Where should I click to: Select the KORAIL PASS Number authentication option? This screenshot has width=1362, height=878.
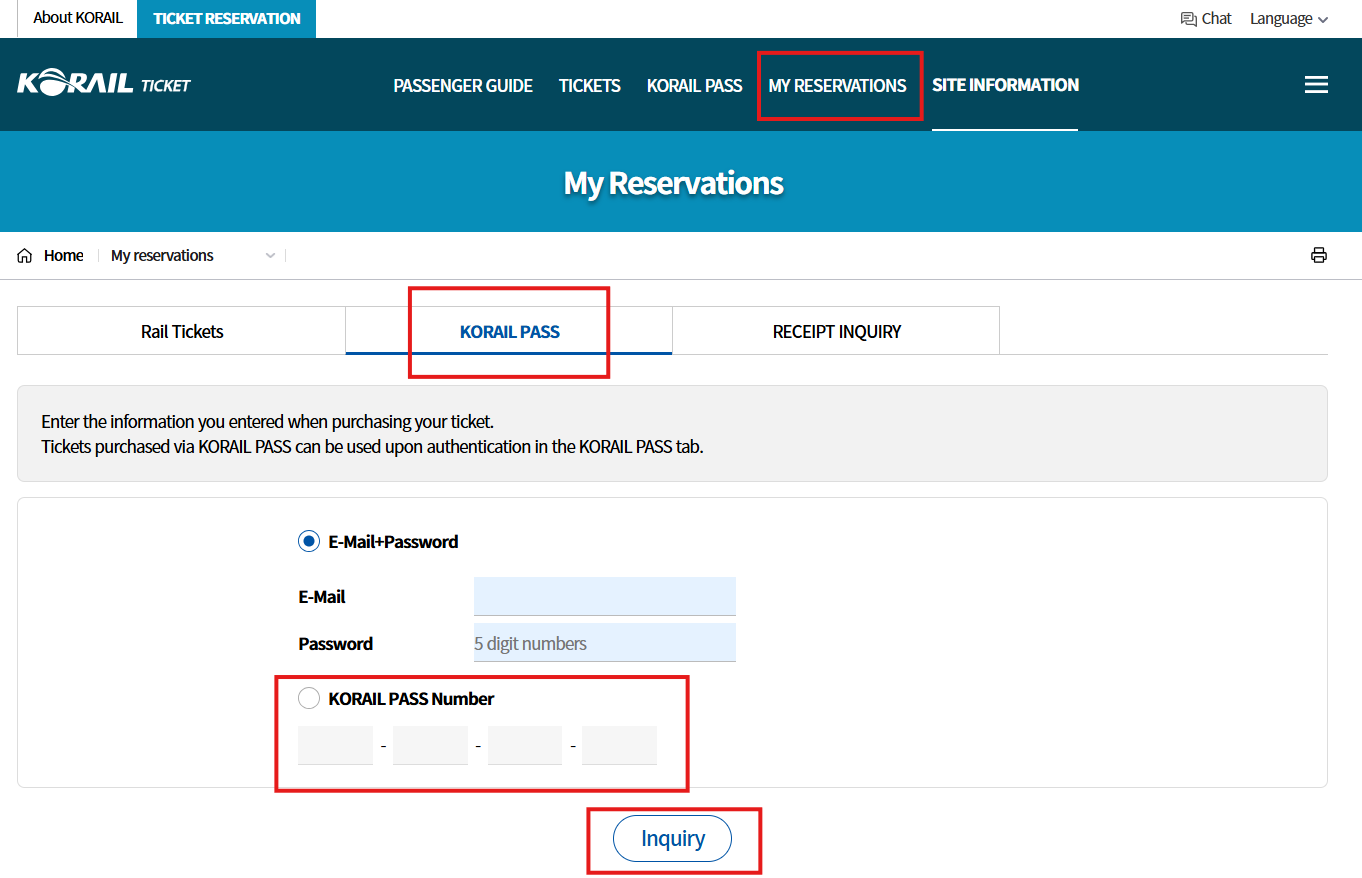point(309,697)
